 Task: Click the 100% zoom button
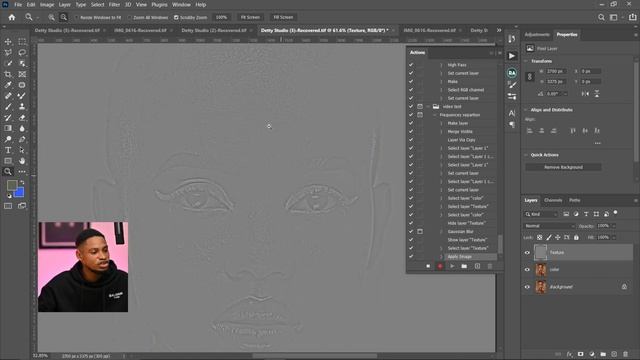point(221,18)
